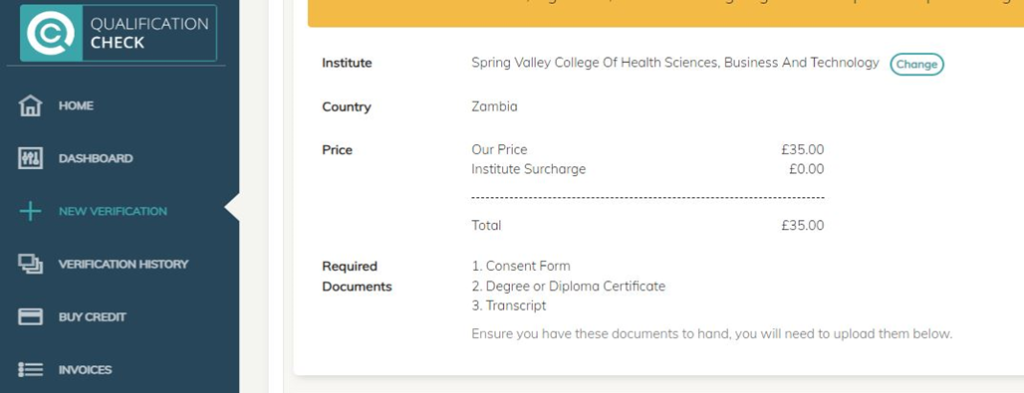This screenshot has width=1024, height=393.
Task: Click the Spring Valley College institute name
Action: point(675,63)
